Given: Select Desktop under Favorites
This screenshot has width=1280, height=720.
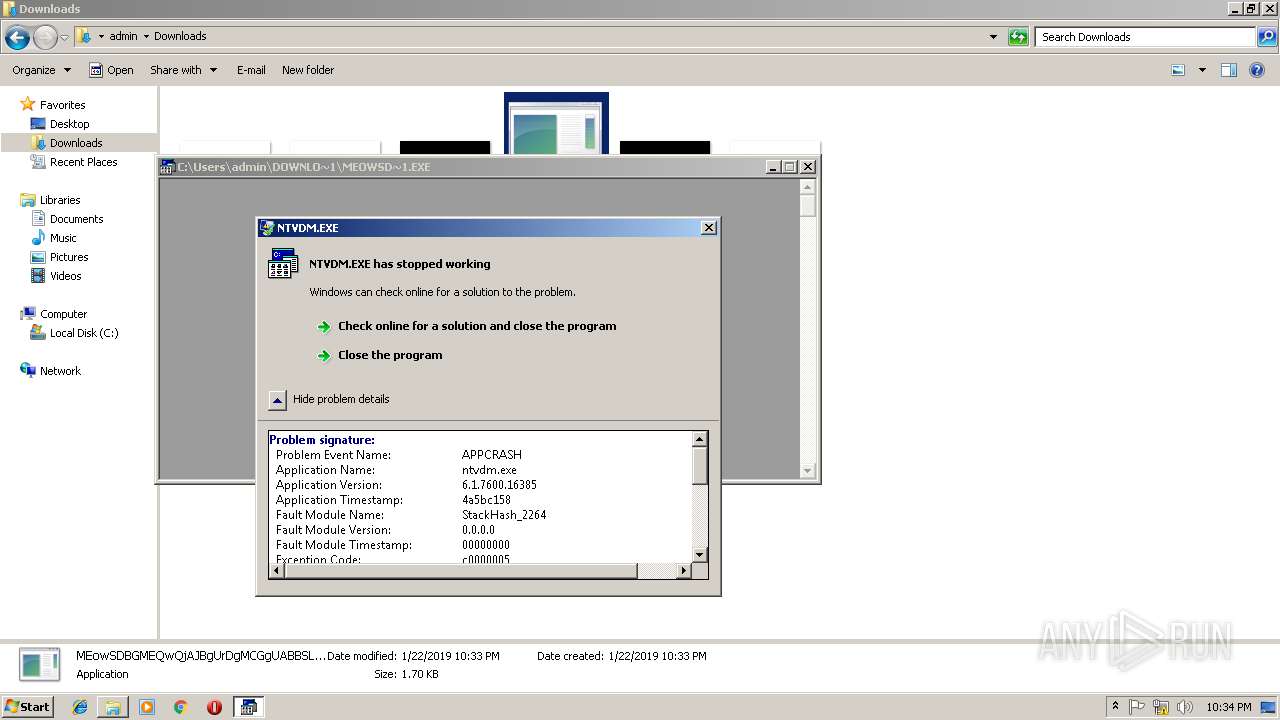Looking at the screenshot, I should coord(69,124).
